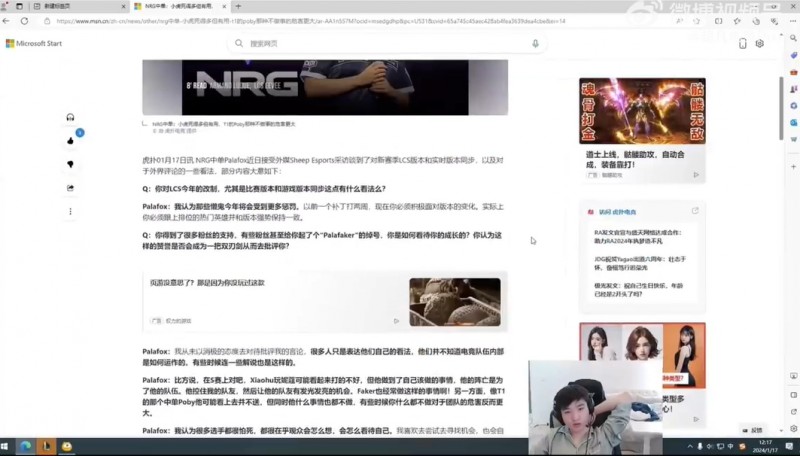Open the yellow round taskbar app icon
Screen dimensions: 800x456
[67, 447]
